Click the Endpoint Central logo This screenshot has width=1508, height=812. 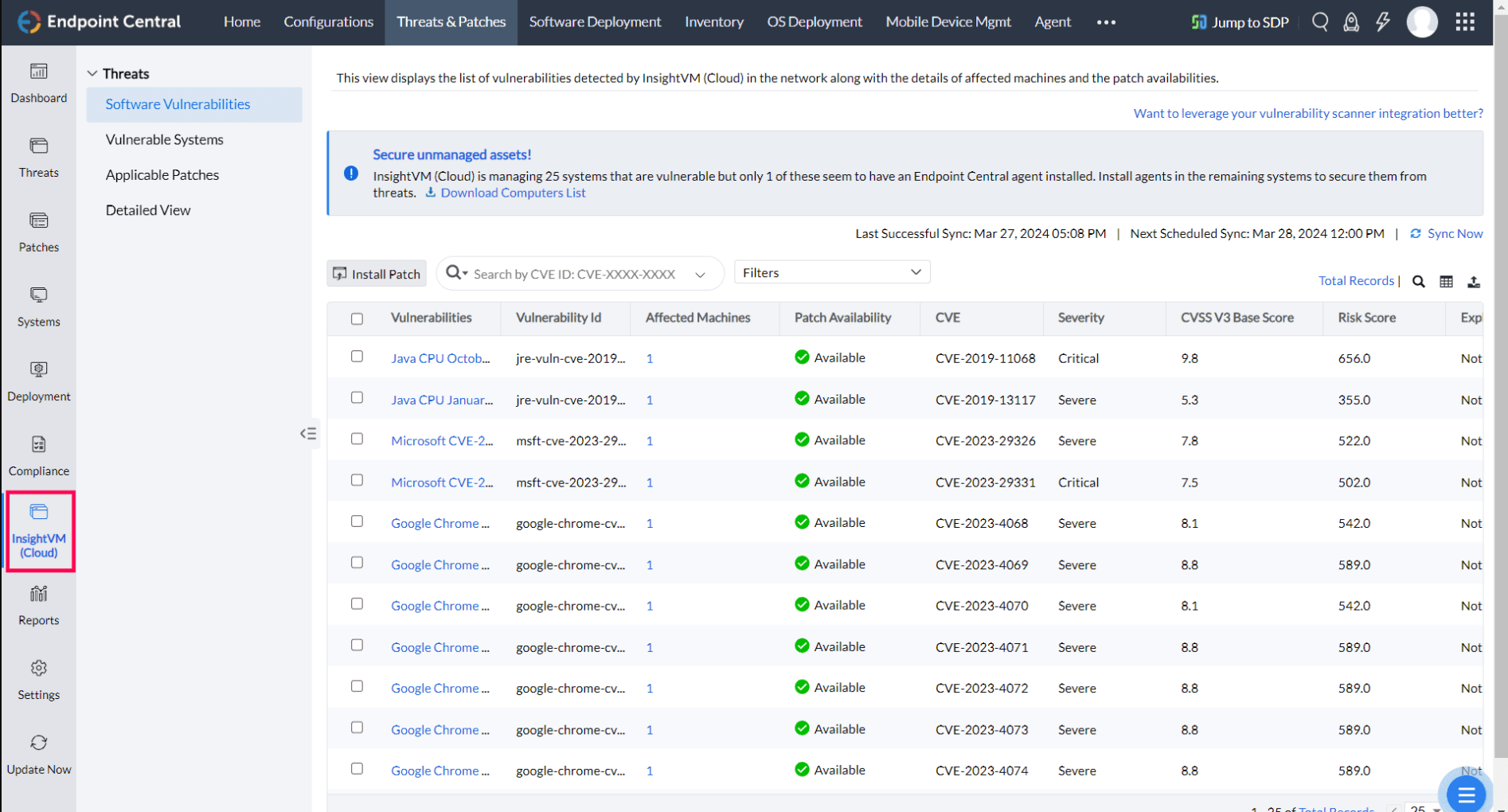[x=100, y=21]
